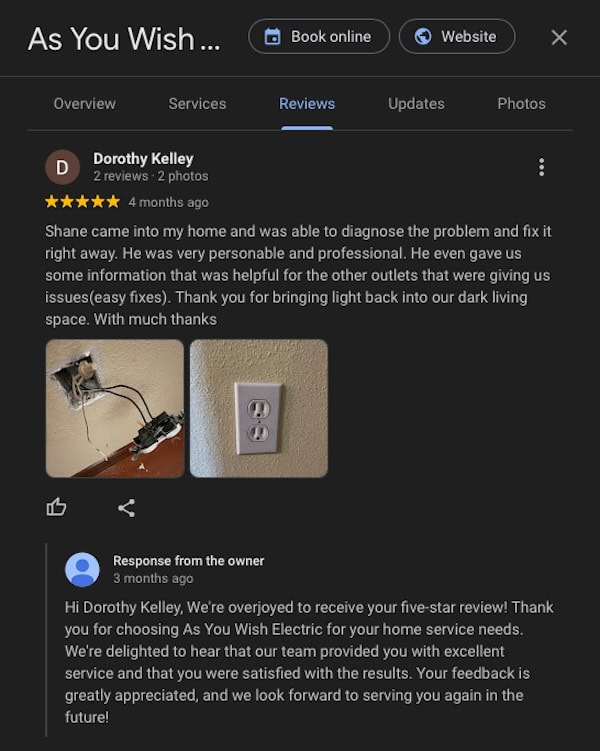Switch to the Overview tab
The image size is (600, 751).
pos(85,103)
